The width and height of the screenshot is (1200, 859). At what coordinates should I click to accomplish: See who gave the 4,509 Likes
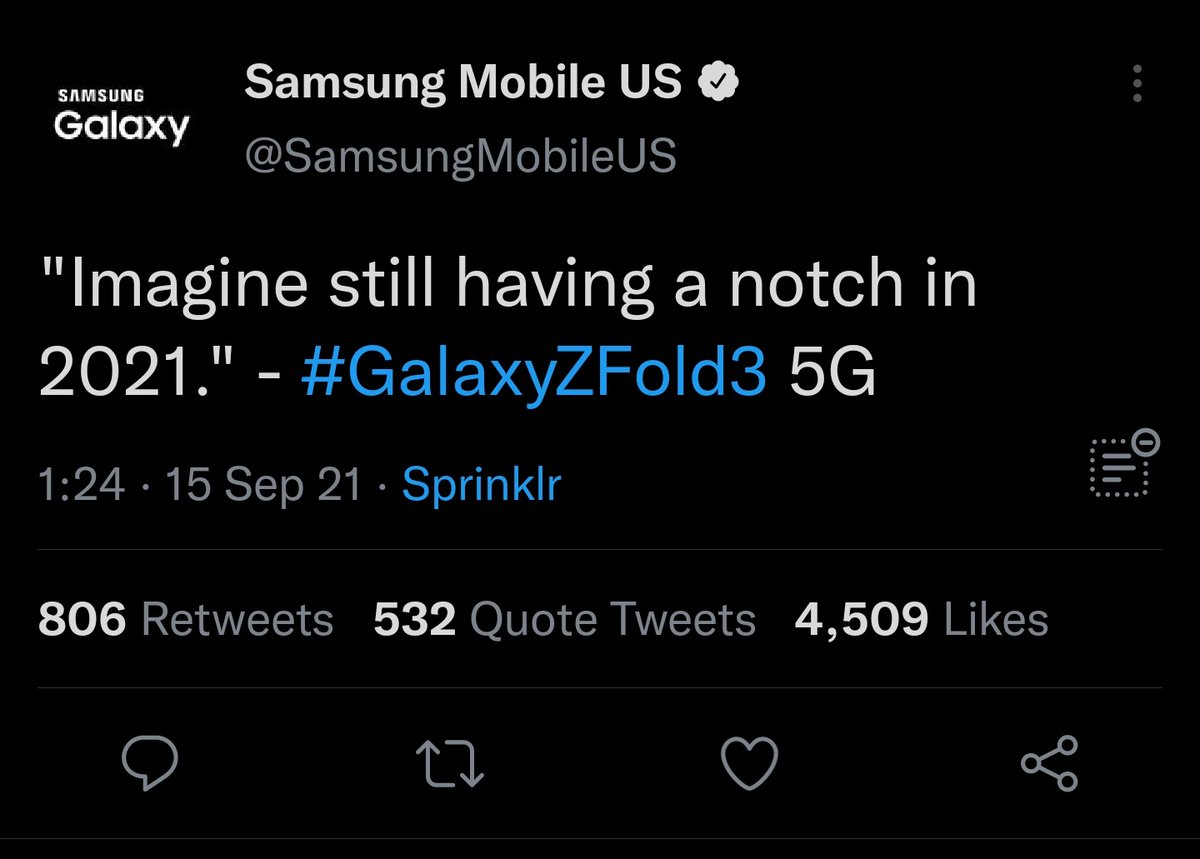tap(921, 620)
